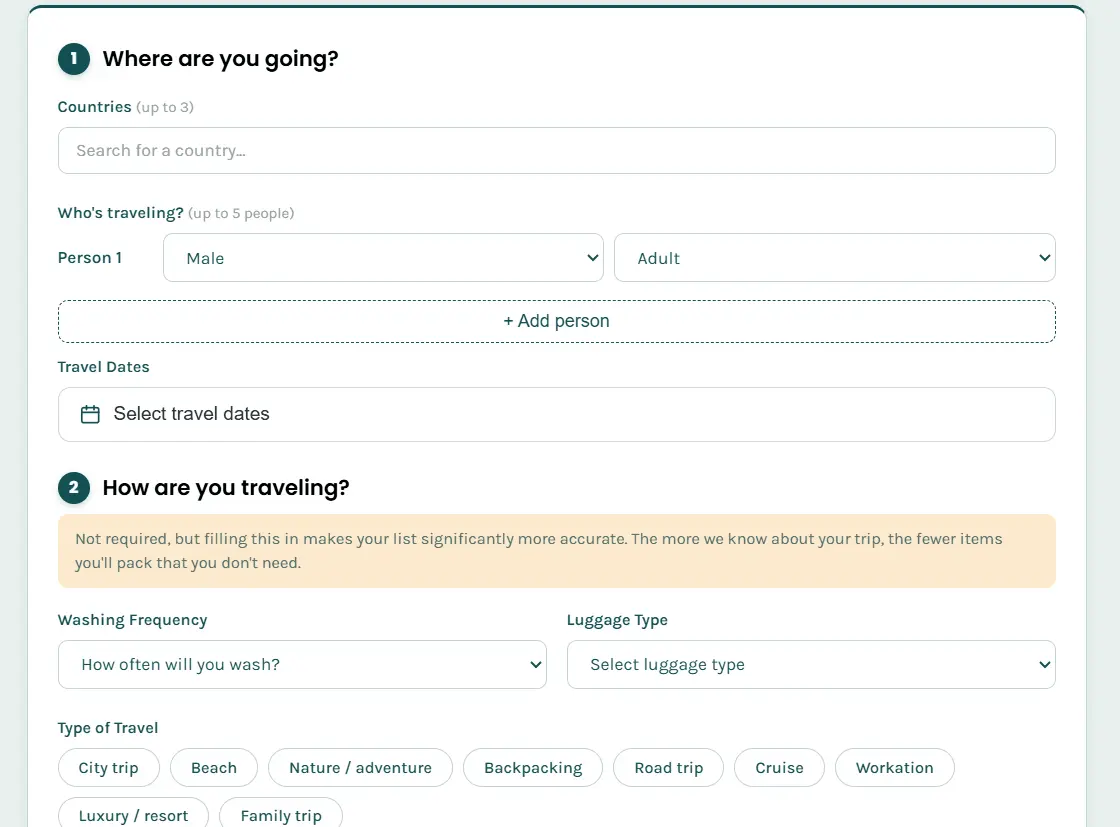This screenshot has height=827, width=1120.
Task: Expand the Select luggage type dropdown
Action: pyautogui.click(x=811, y=665)
